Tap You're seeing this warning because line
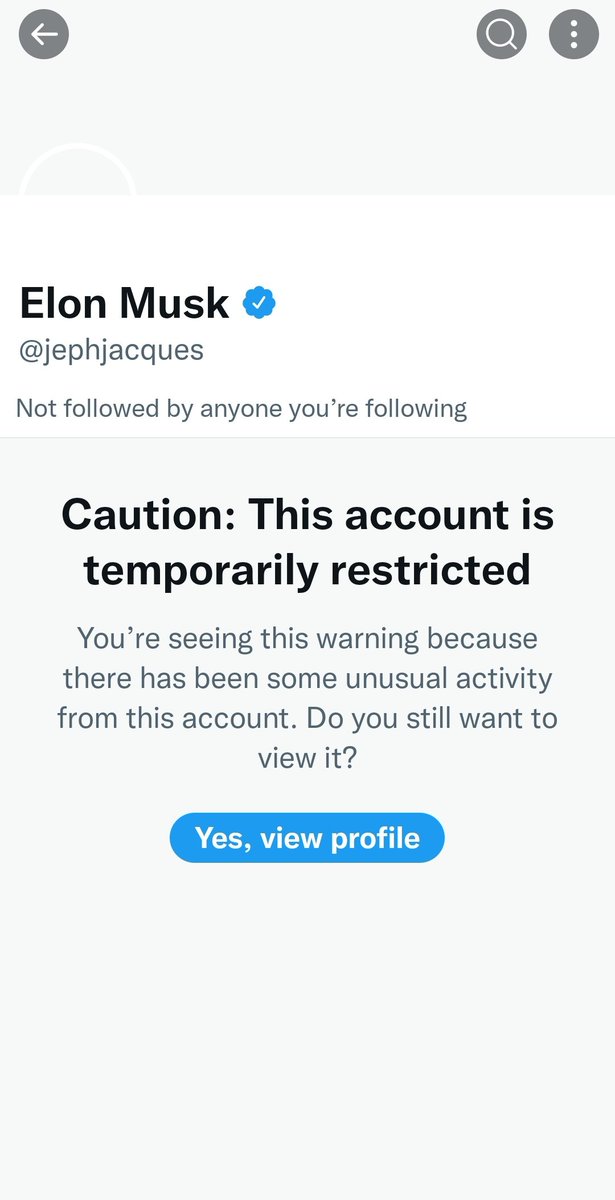Image resolution: width=615 pixels, height=1200 pixels. [307, 638]
